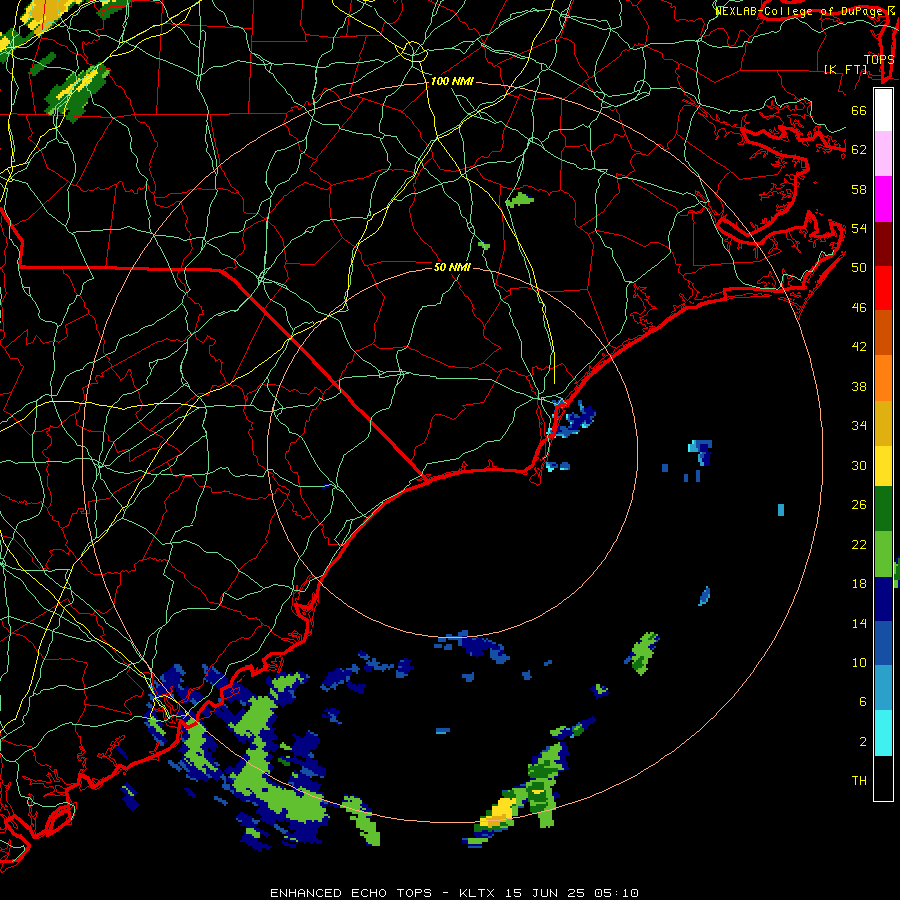Click the light blue legend swatch
The image size is (900, 900).
pos(883,688)
